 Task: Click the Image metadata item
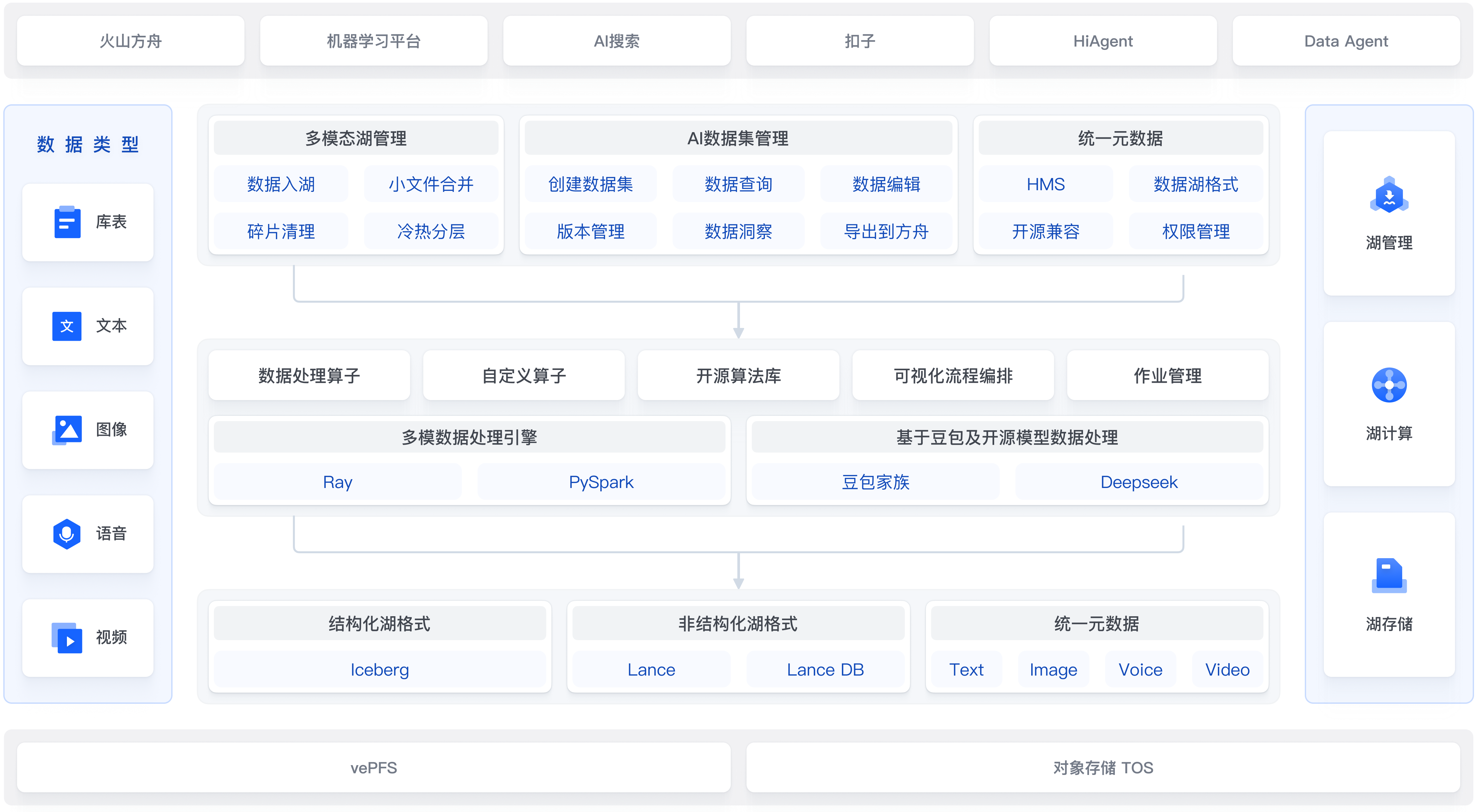pos(1054,669)
